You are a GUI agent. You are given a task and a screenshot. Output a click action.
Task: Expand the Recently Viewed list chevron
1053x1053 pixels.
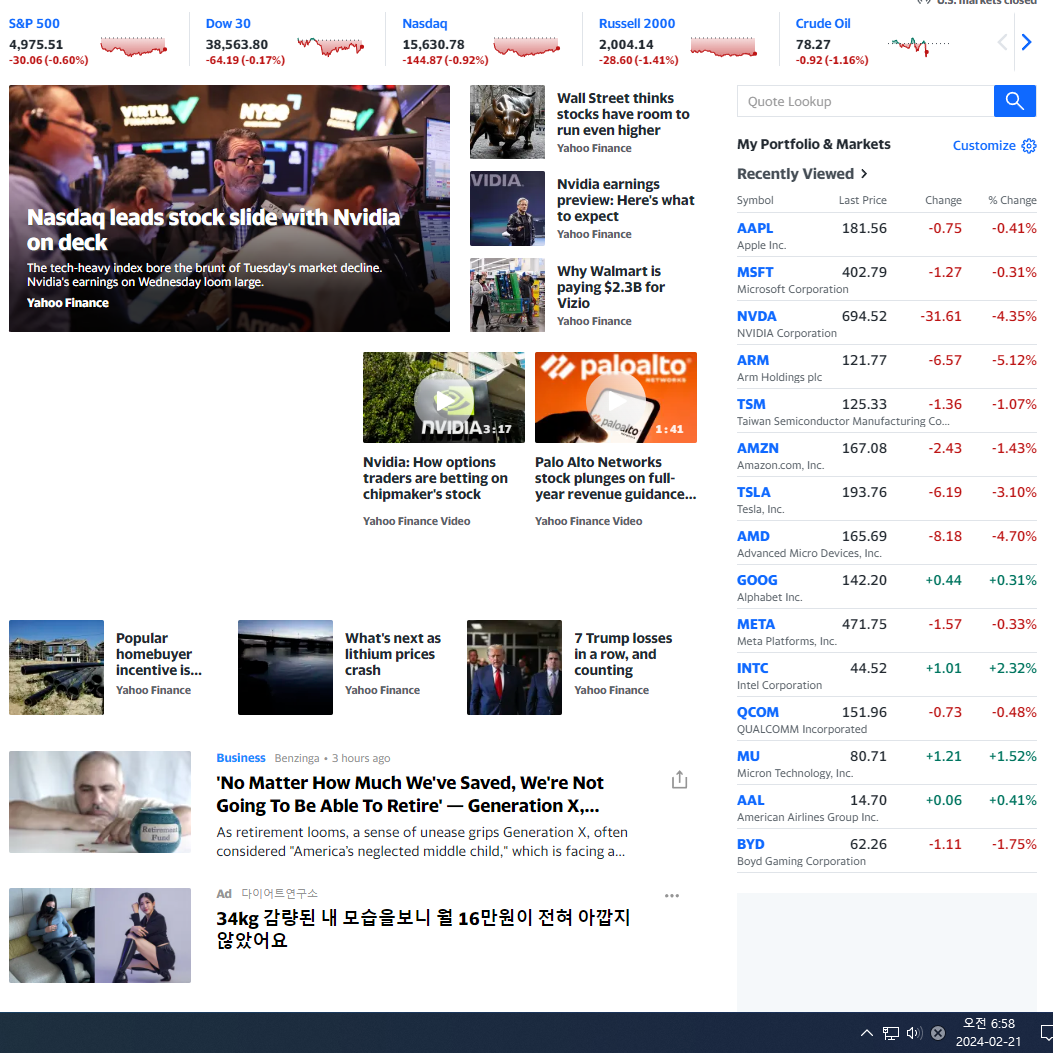[x=864, y=174]
